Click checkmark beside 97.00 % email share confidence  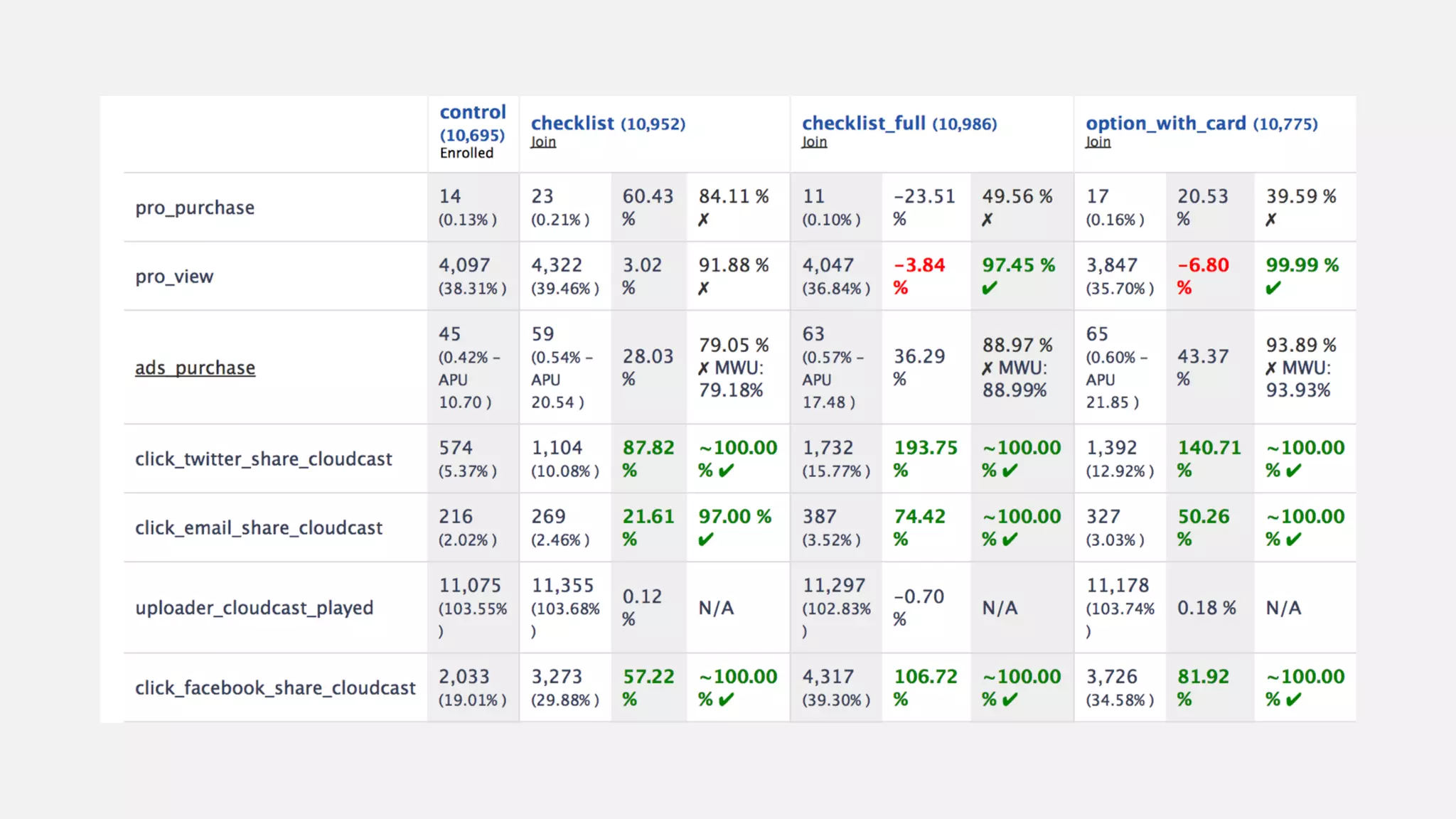coord(705,540)
